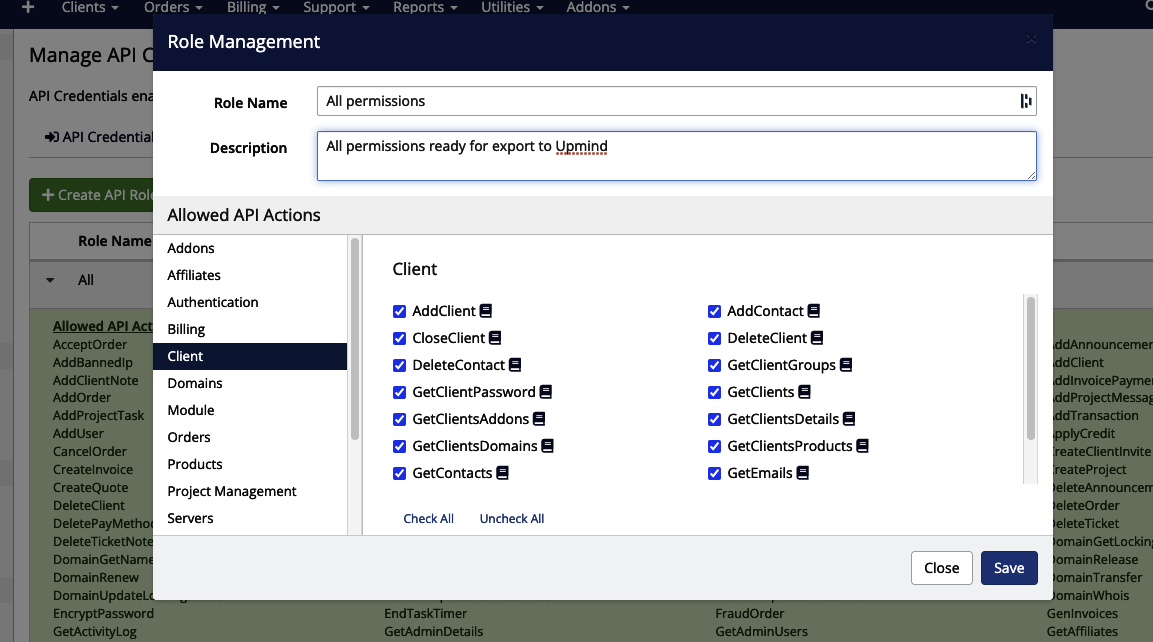Select the Affiliates API category
Viewport: 1153px width, 642px height.
[250, 275]
